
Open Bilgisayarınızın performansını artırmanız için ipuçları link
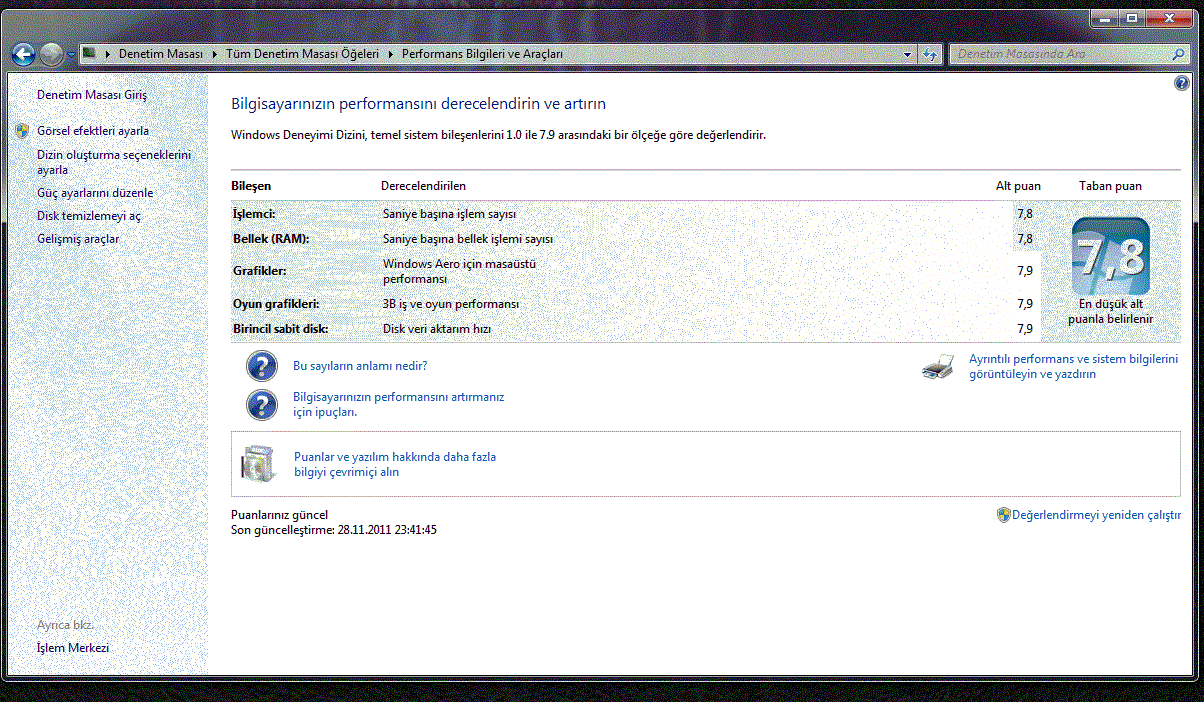398,404
